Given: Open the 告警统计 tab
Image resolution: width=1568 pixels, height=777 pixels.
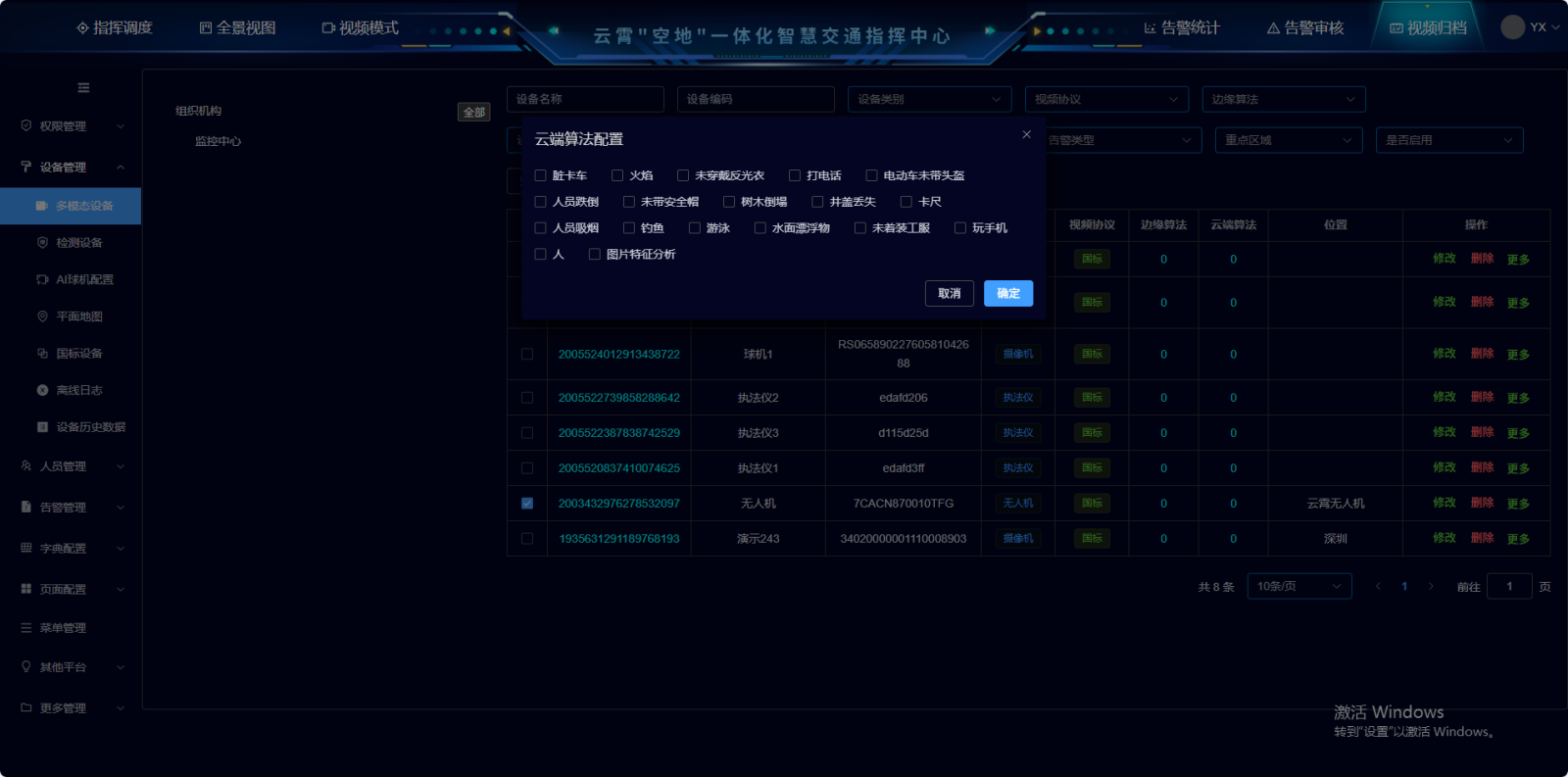Looking at the screenshot, I should [1182, 28].
